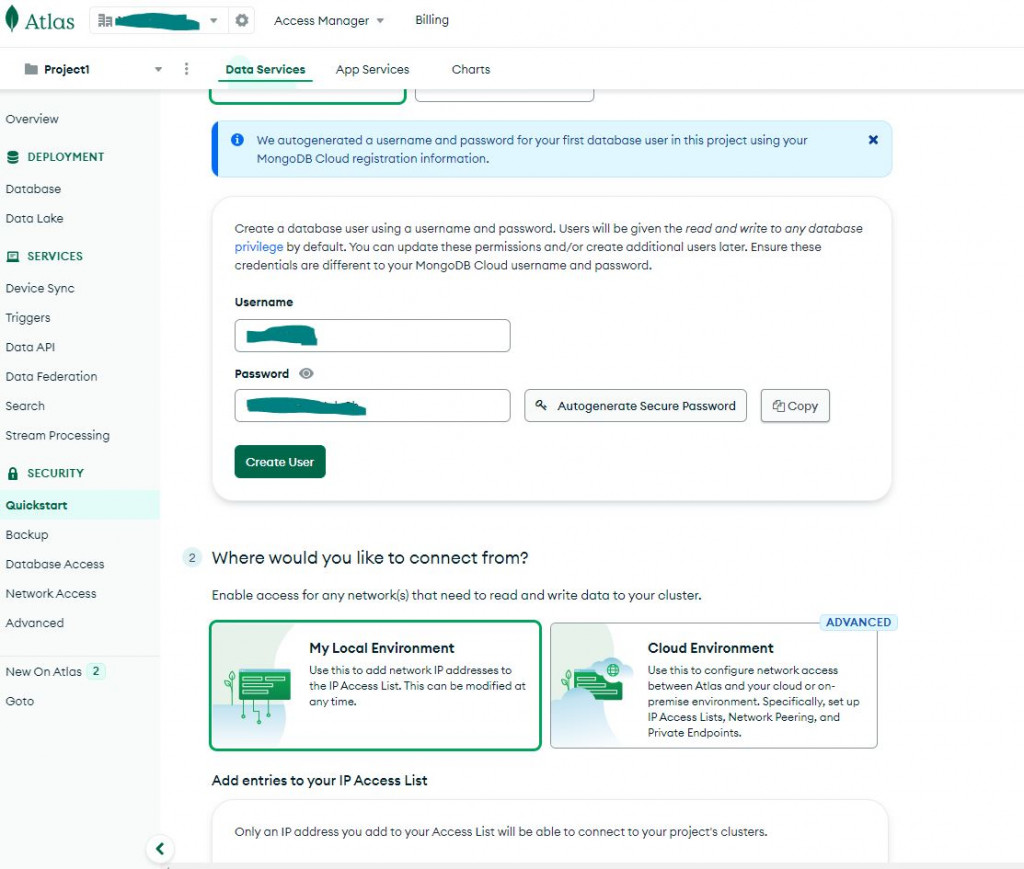1024x869 pixels.
Task: Open the privilege documentation link
Action: coord(259,247)
